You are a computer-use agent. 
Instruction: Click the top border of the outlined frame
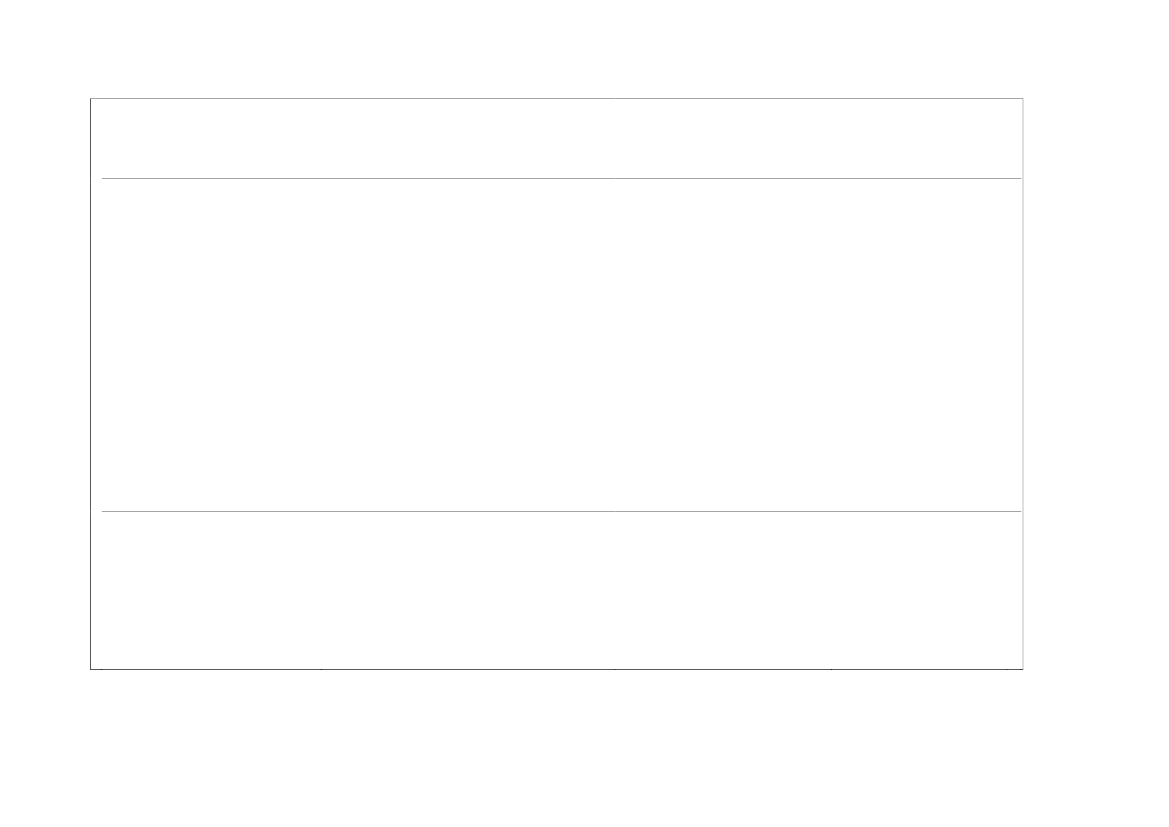[556, 98]
